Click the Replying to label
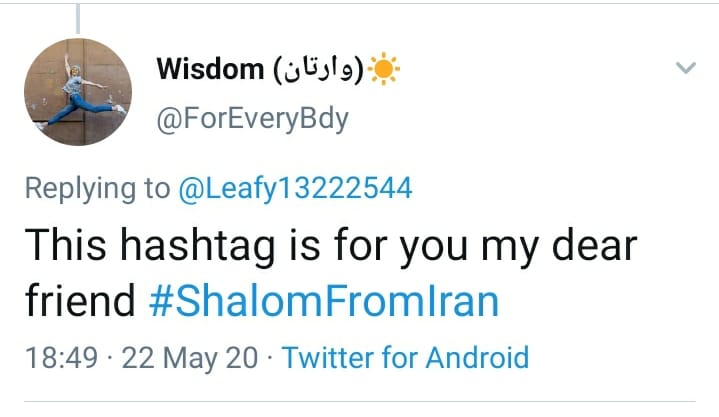 click(x=96, y=189)
